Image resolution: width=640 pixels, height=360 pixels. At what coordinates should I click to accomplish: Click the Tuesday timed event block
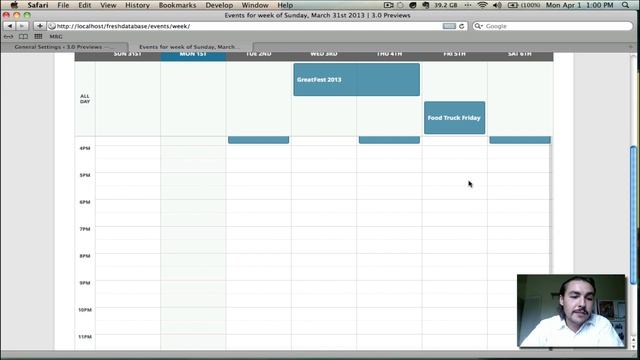pyautogui.click(x=258, y=140)
